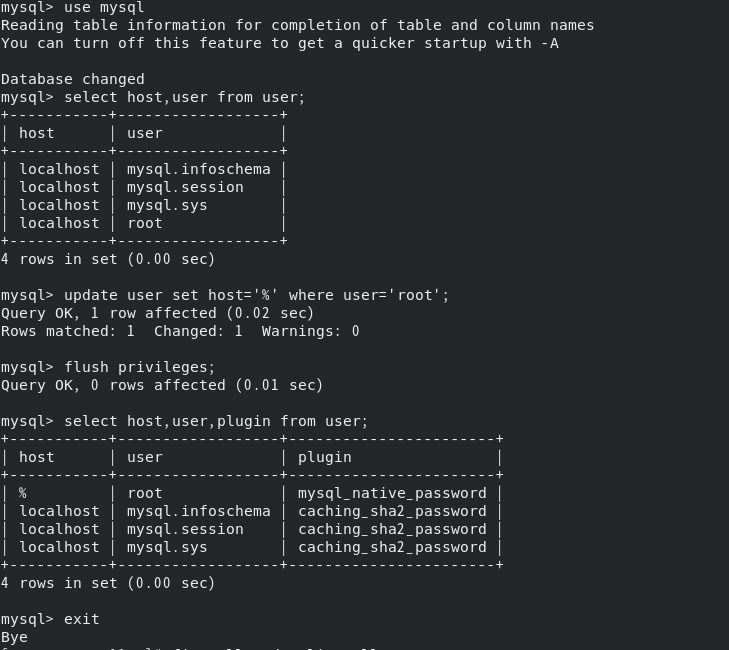This screenshot has width=729, height=650.
Task: Click the 'mysql_native_password' plugin value
Action: [392, 493]
